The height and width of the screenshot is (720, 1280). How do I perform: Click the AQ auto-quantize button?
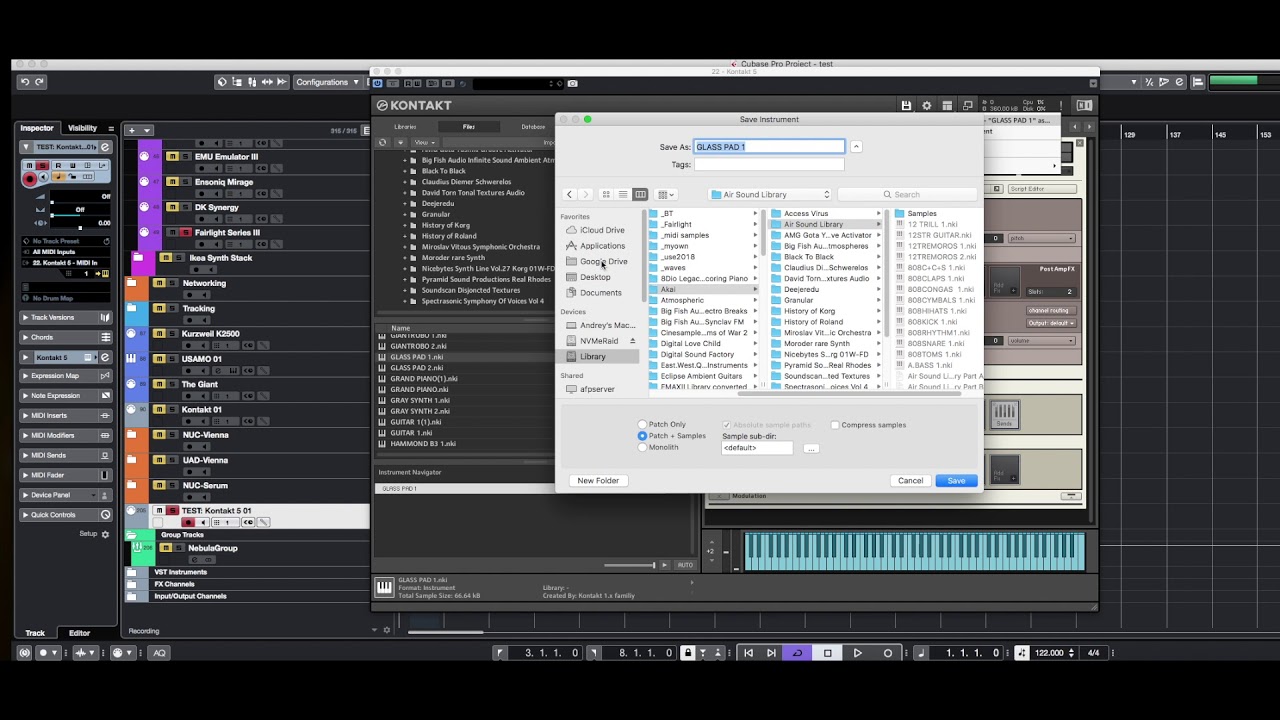tap(159, 653)
